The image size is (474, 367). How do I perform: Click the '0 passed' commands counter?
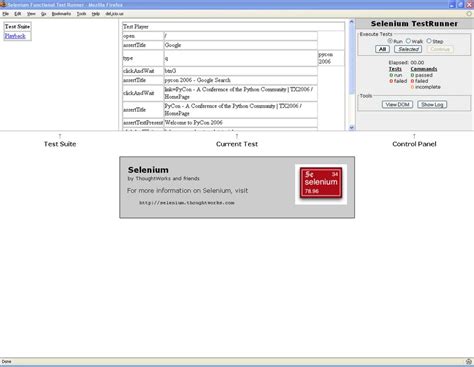(422, 75)
